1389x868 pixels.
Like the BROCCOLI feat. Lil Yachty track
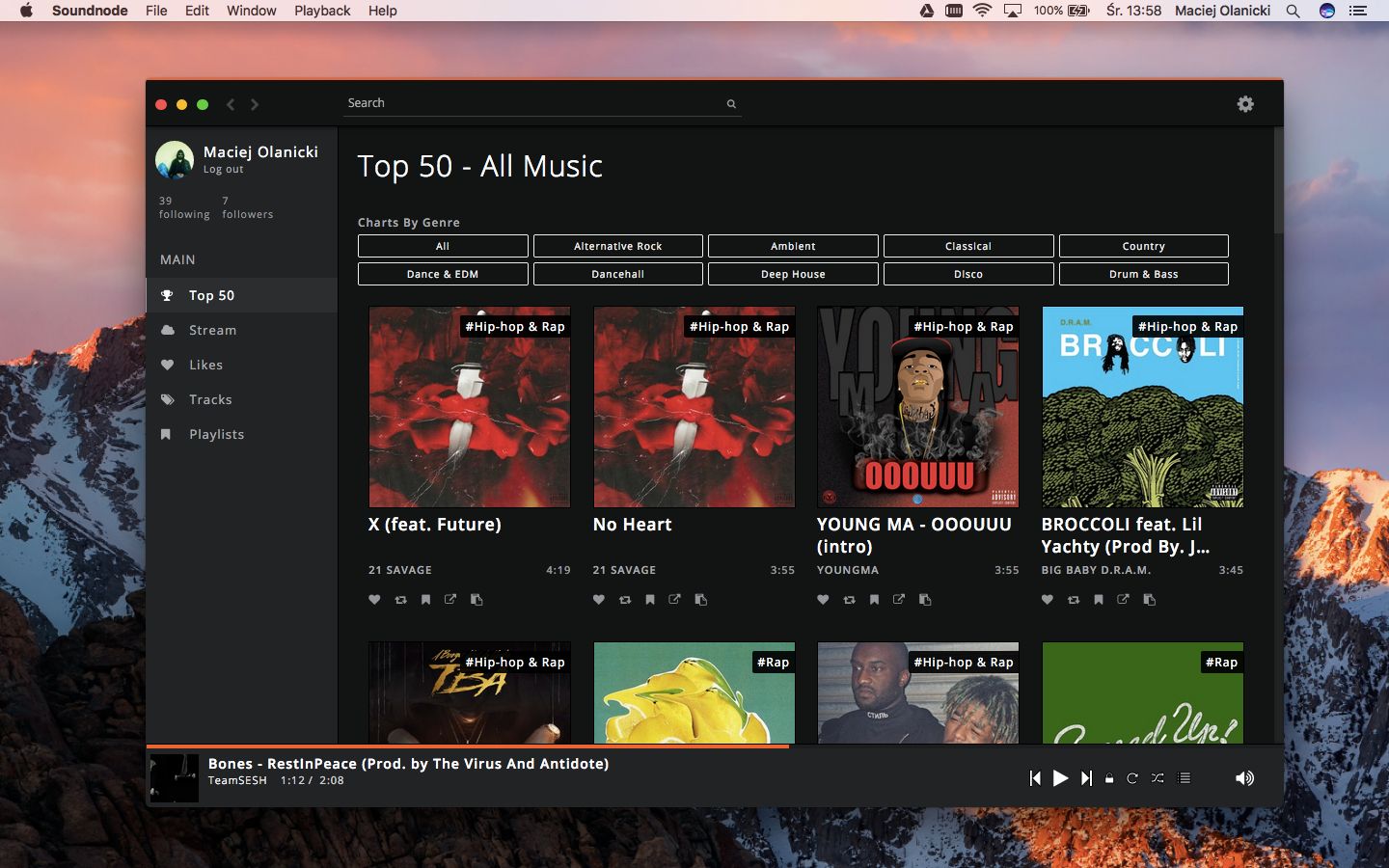[1048, 600]
